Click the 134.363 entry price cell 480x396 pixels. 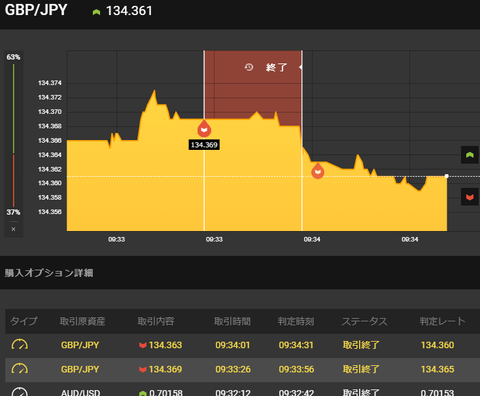tap(165, 345)
